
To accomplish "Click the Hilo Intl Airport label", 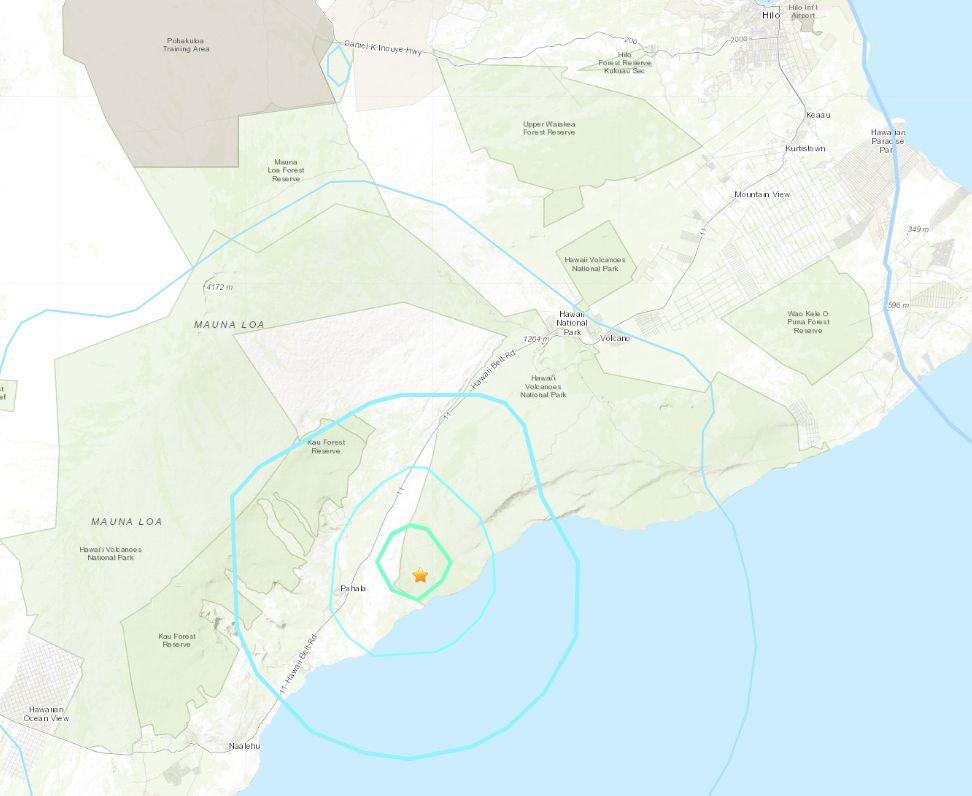I will point(803,11).
